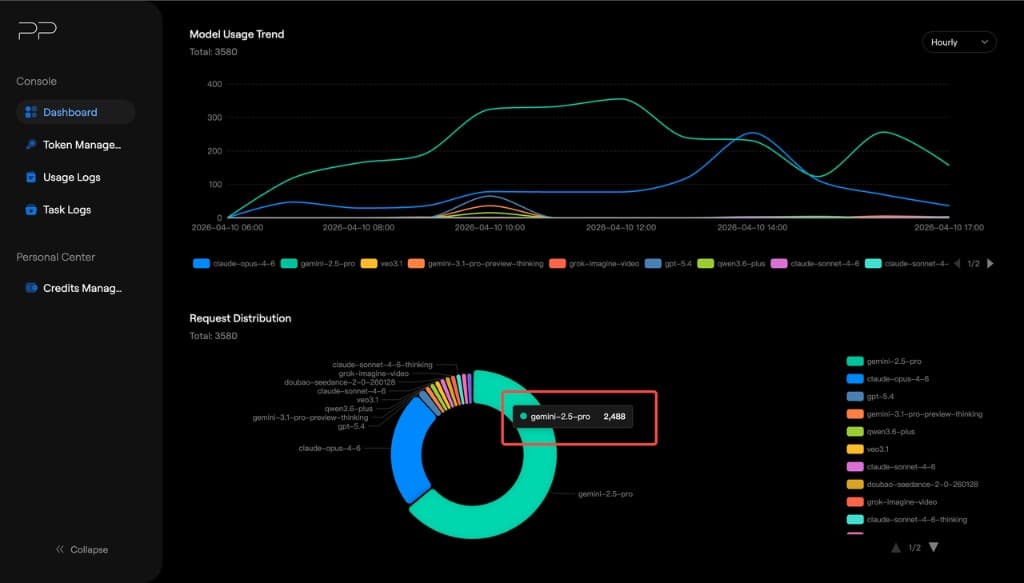Toggle claude-opus-4-6 in the trend legend
Screen dimensions: 1024x583
pyautogui.click(x=234, y=264)
